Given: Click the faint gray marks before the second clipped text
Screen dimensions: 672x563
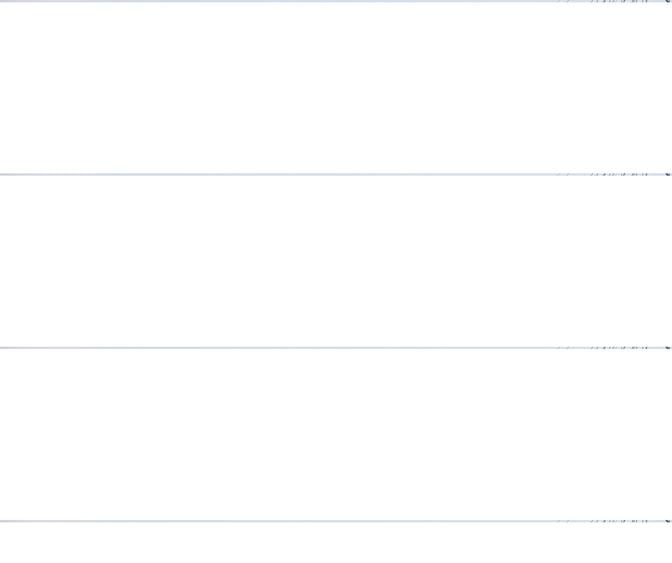Looking at the screenshot, I should pyautogui.click(x=563, y=175).
